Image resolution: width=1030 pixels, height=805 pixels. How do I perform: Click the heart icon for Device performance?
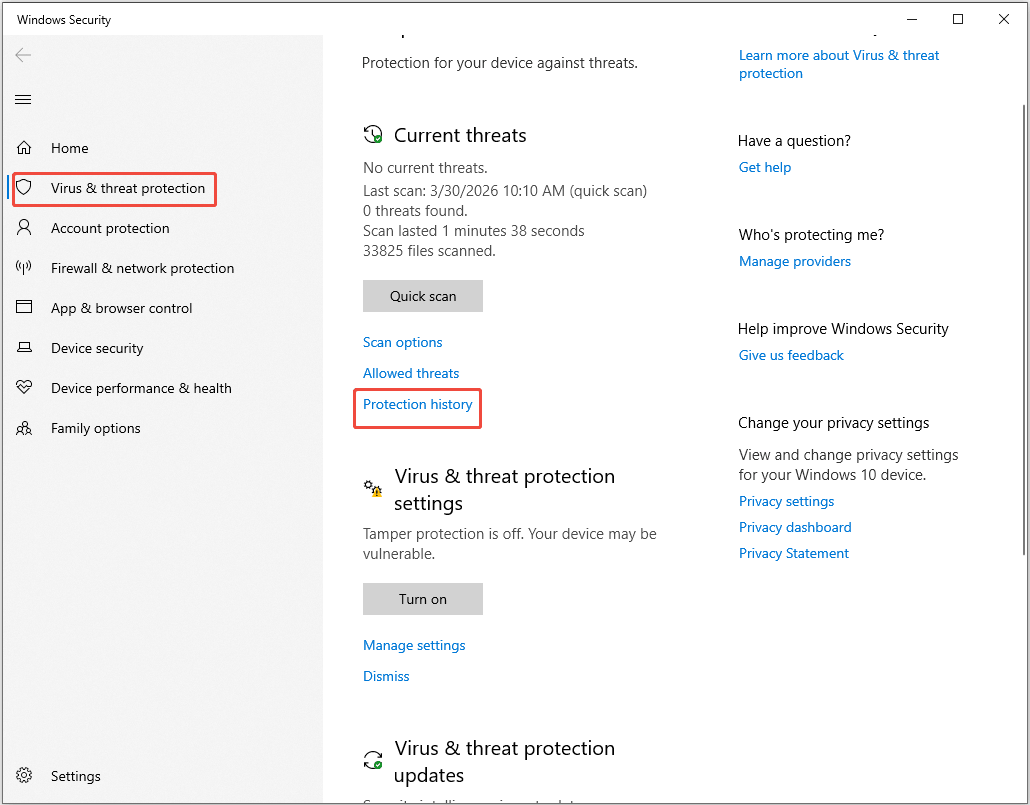coord(24,388)
